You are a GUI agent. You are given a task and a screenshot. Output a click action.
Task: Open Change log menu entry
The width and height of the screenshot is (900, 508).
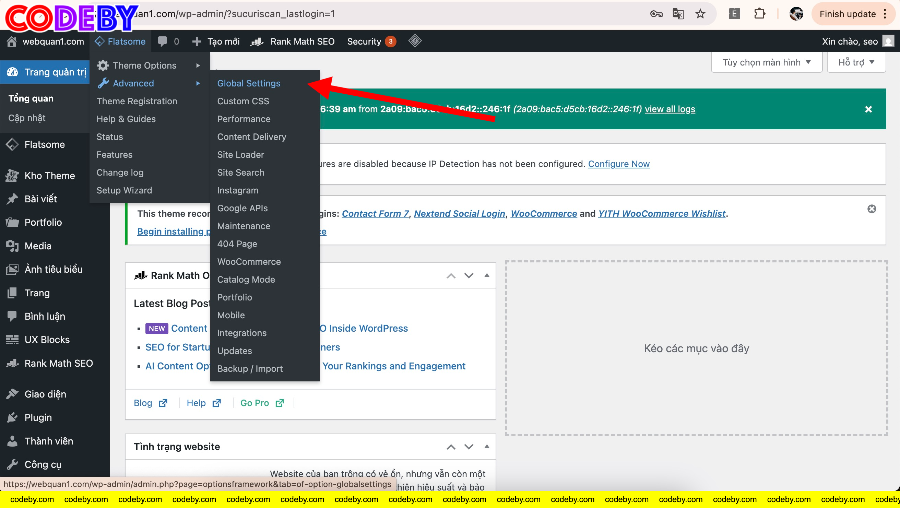[120, 172]
